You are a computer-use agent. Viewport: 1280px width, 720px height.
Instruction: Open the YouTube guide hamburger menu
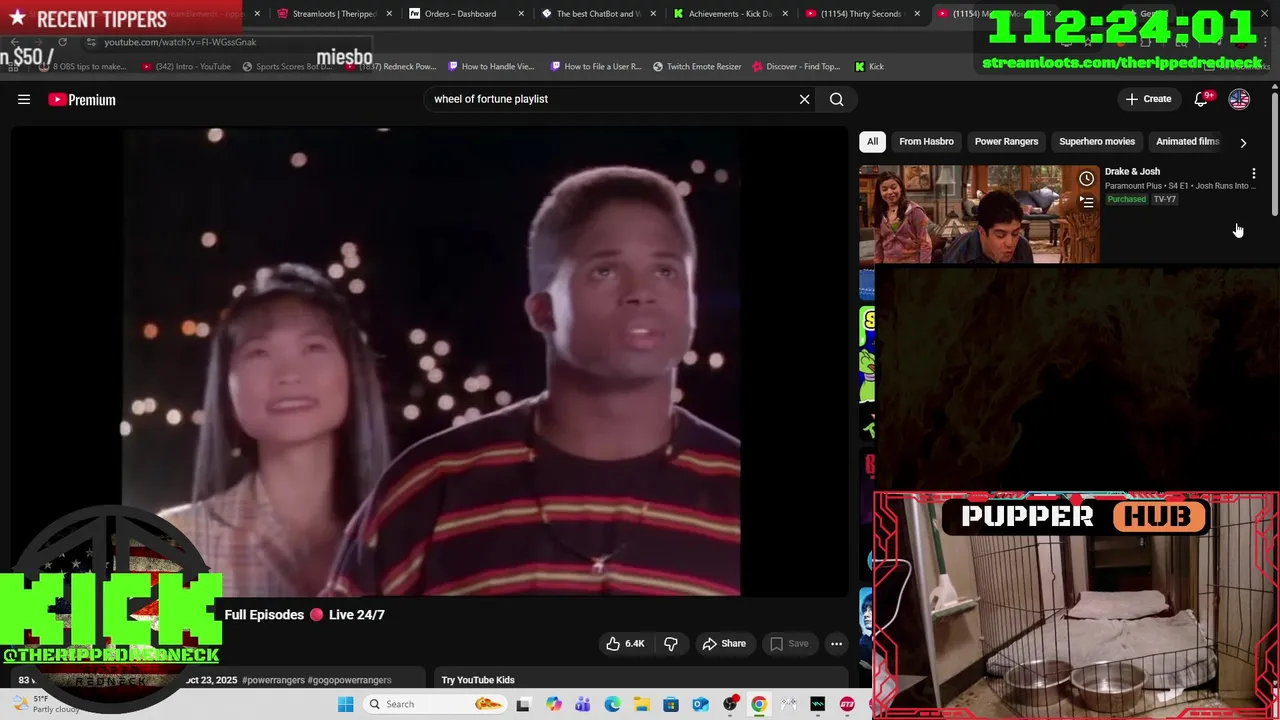tap(24, 99)
